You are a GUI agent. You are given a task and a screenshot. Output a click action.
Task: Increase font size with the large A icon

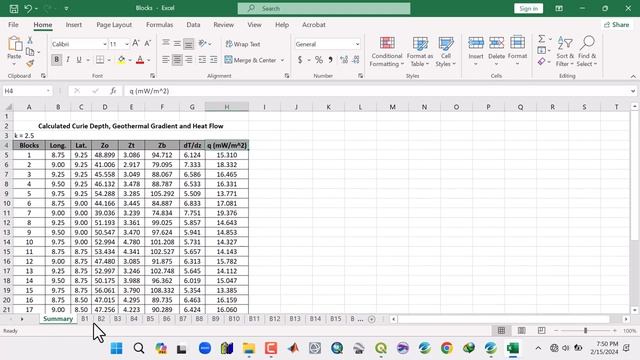coord(136,43)
